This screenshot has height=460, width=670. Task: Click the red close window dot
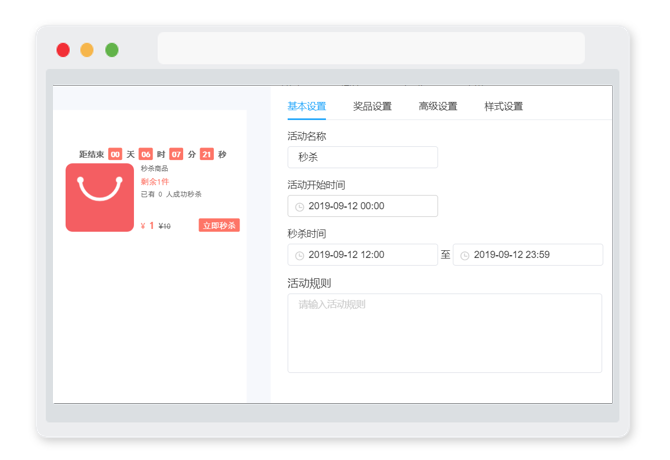pyautogui.click(x=63, y=50)
